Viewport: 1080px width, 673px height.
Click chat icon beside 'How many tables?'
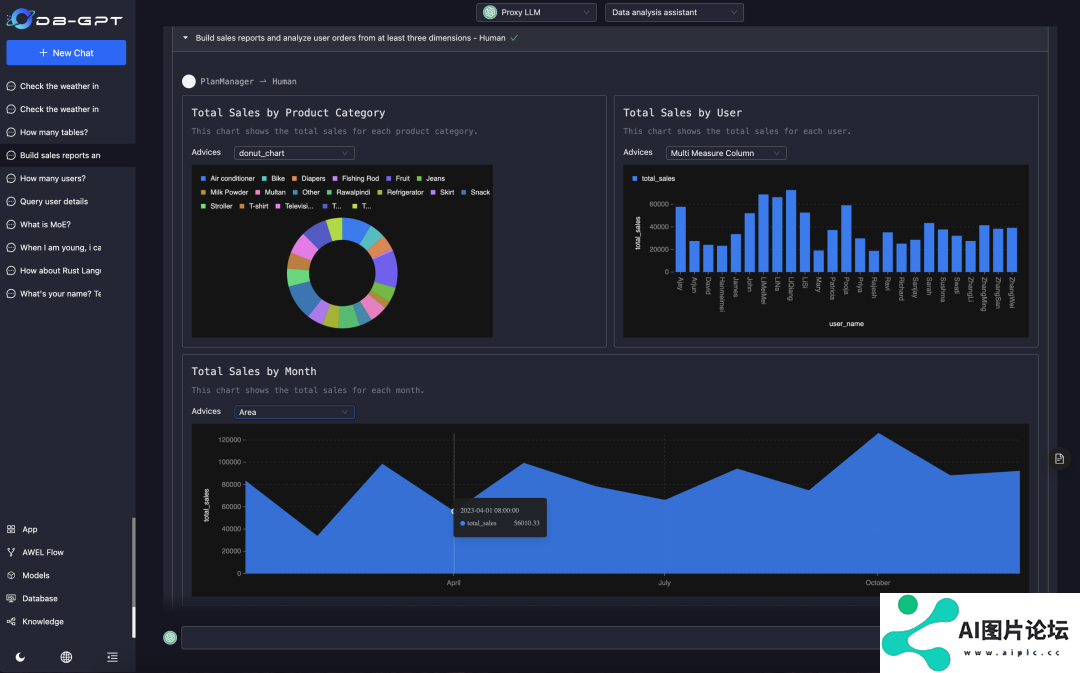coord(11,132)
